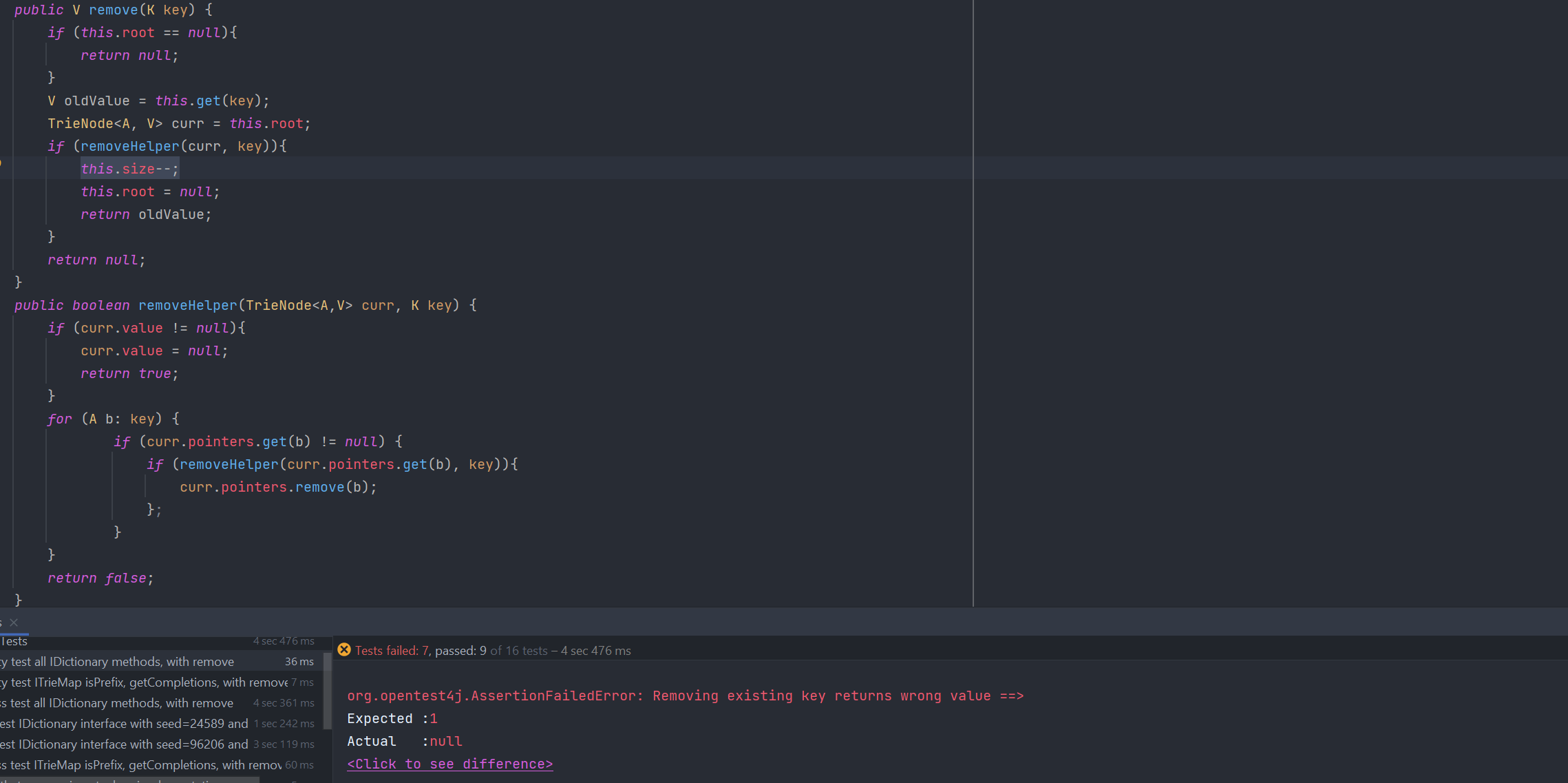Click the test list vertical scrollbar
Screen dimensions: 1568x783
click(328, 692)
